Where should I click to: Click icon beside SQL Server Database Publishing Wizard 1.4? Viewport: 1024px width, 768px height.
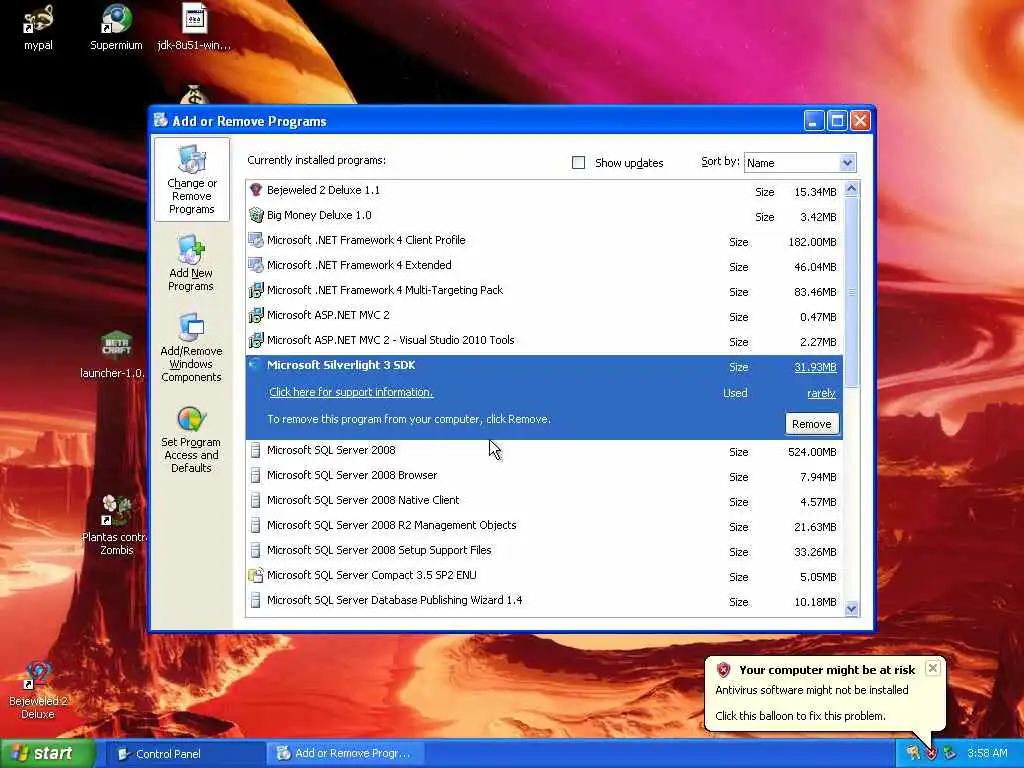coord(256,600)
